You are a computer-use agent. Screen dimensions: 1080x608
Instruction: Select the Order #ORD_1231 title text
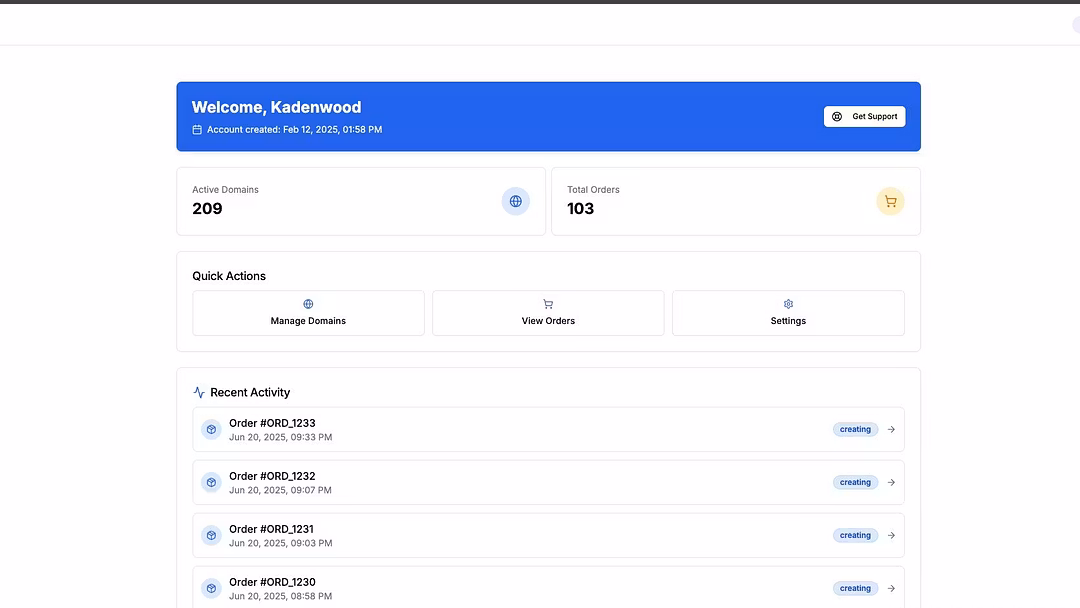272,529
